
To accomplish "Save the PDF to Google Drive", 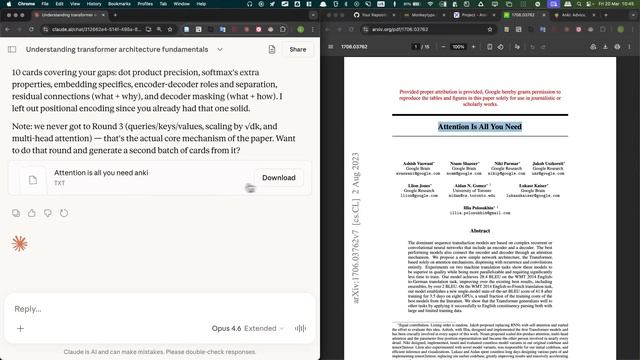I will click(593, 47).
